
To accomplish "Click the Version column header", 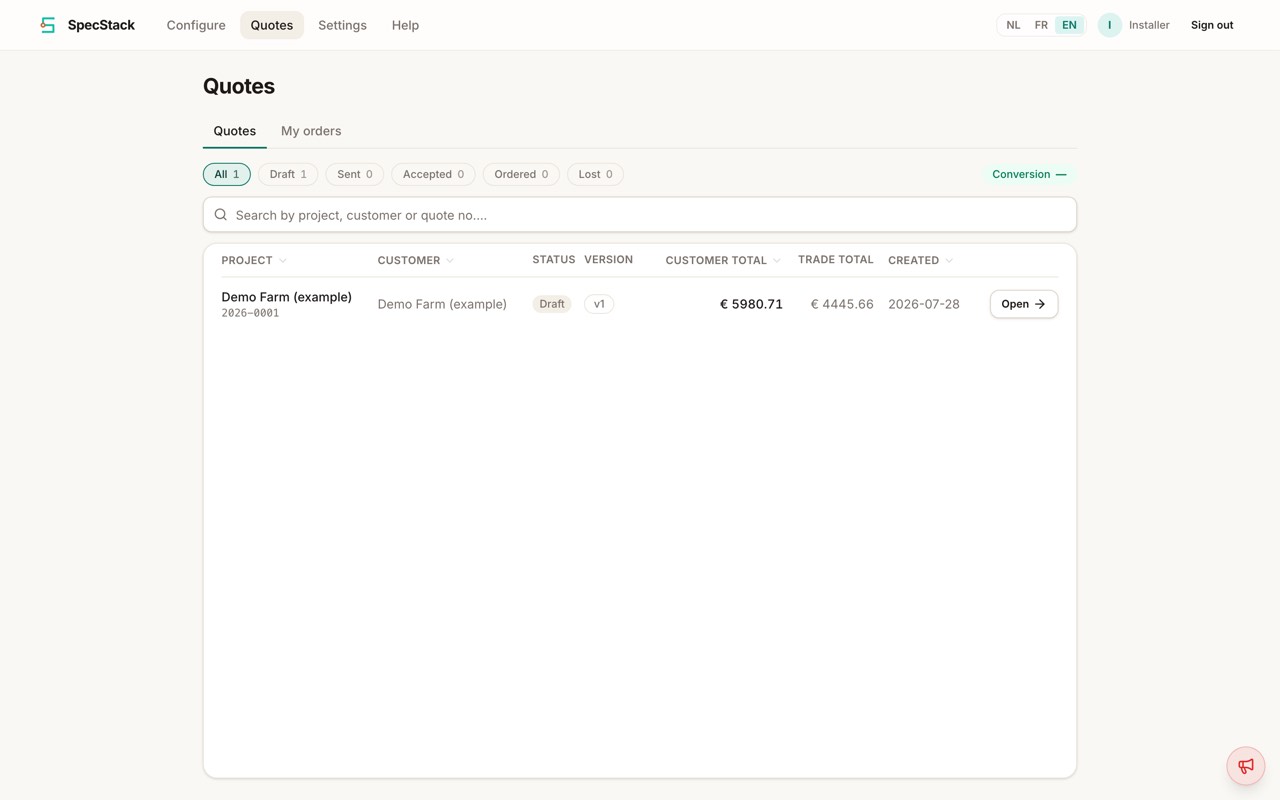I will coord(608,260).
